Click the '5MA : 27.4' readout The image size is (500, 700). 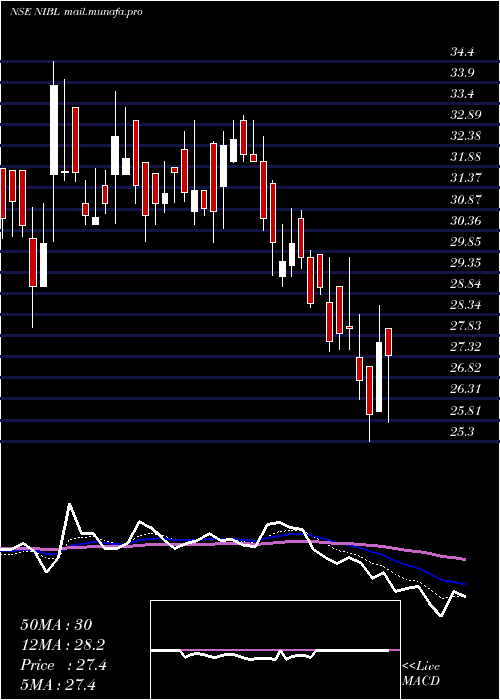coord(59,685)
